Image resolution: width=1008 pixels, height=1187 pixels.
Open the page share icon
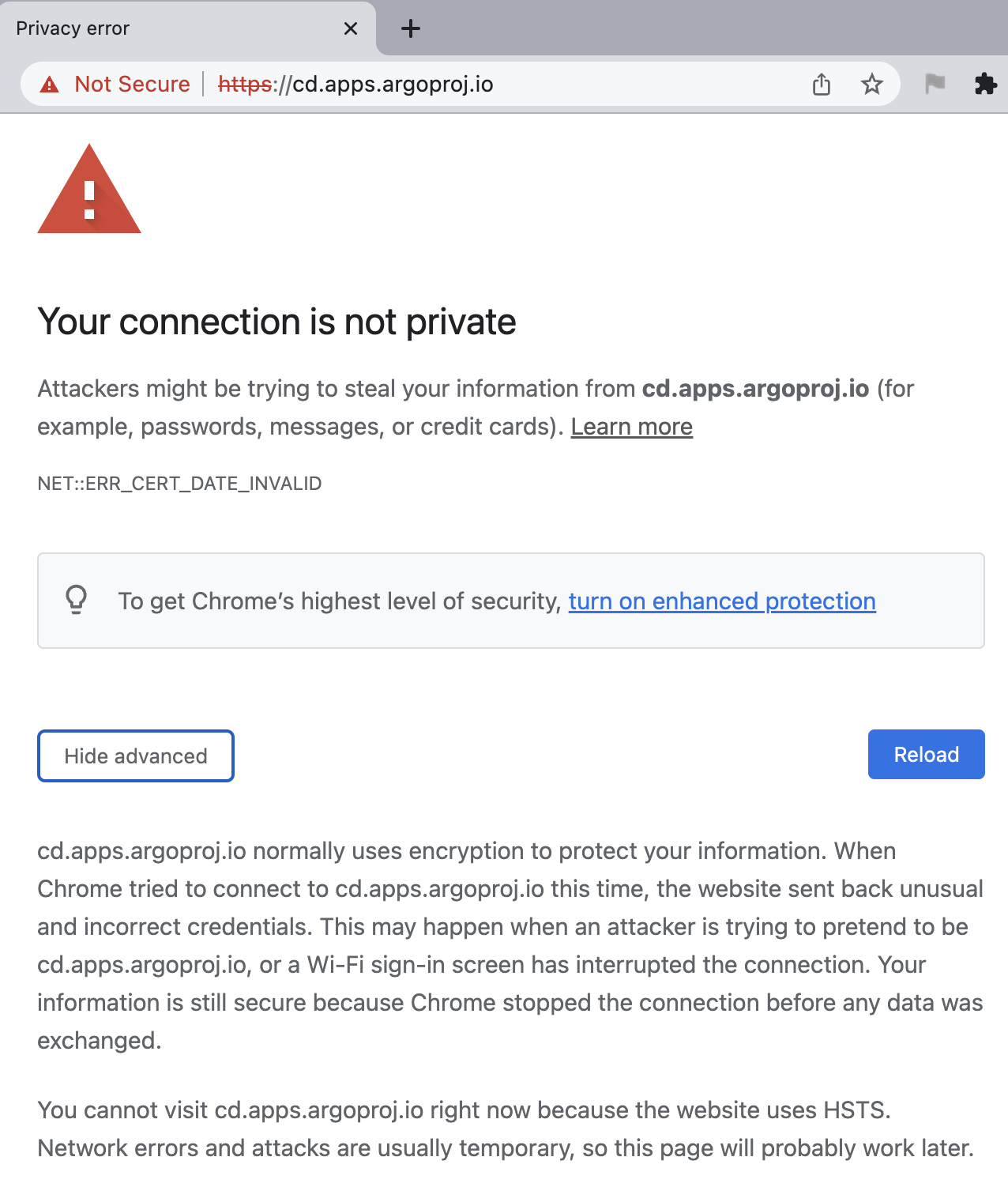[x=822, y=84]
